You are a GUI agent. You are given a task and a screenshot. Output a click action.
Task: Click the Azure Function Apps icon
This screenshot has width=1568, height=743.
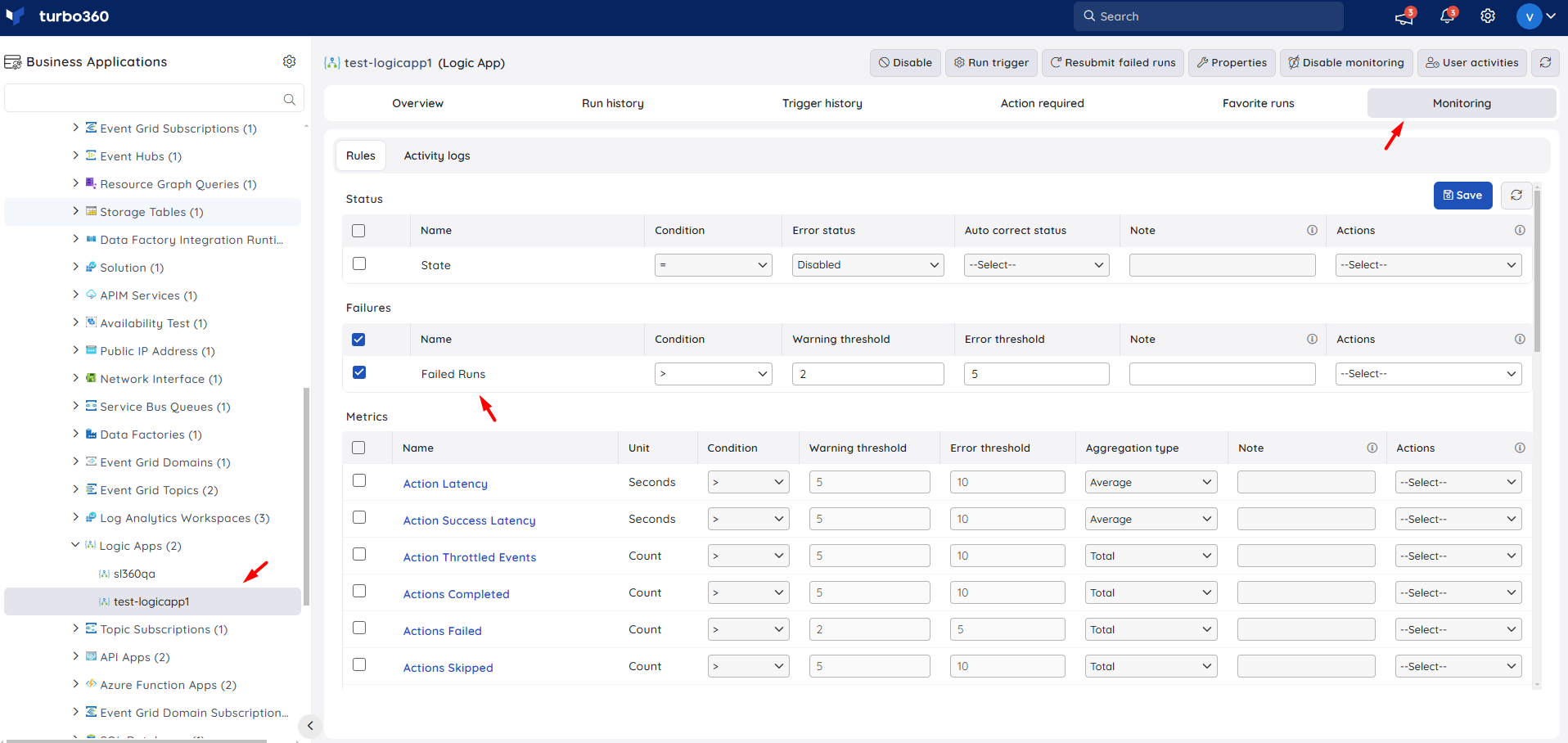coord(91,684)
